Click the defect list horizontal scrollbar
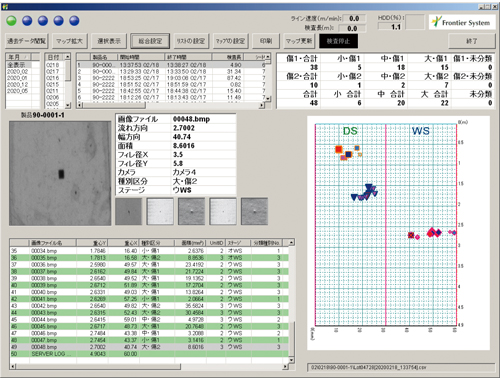Viewport: 500px width, 380px height. coord(149,367)
